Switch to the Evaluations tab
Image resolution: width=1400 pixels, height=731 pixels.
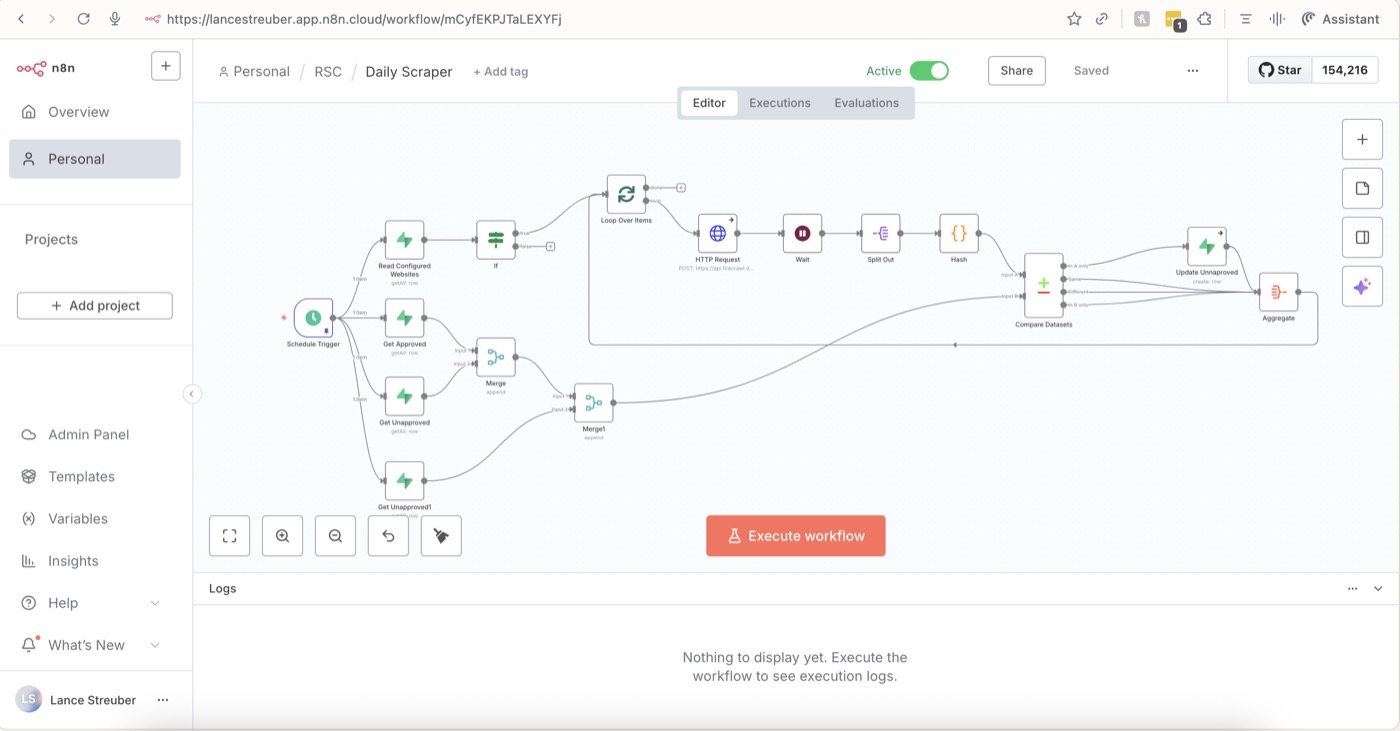click(x=866, y=103)
